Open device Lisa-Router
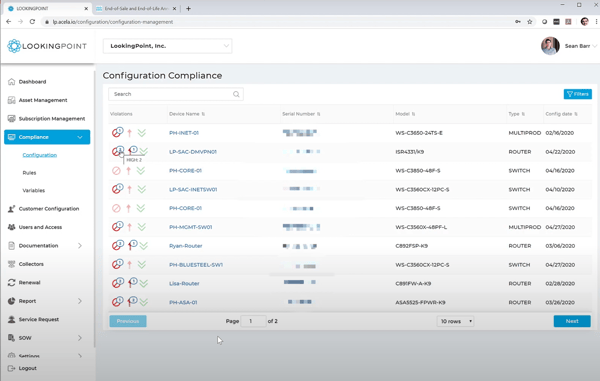 click(x=184, y=283)
